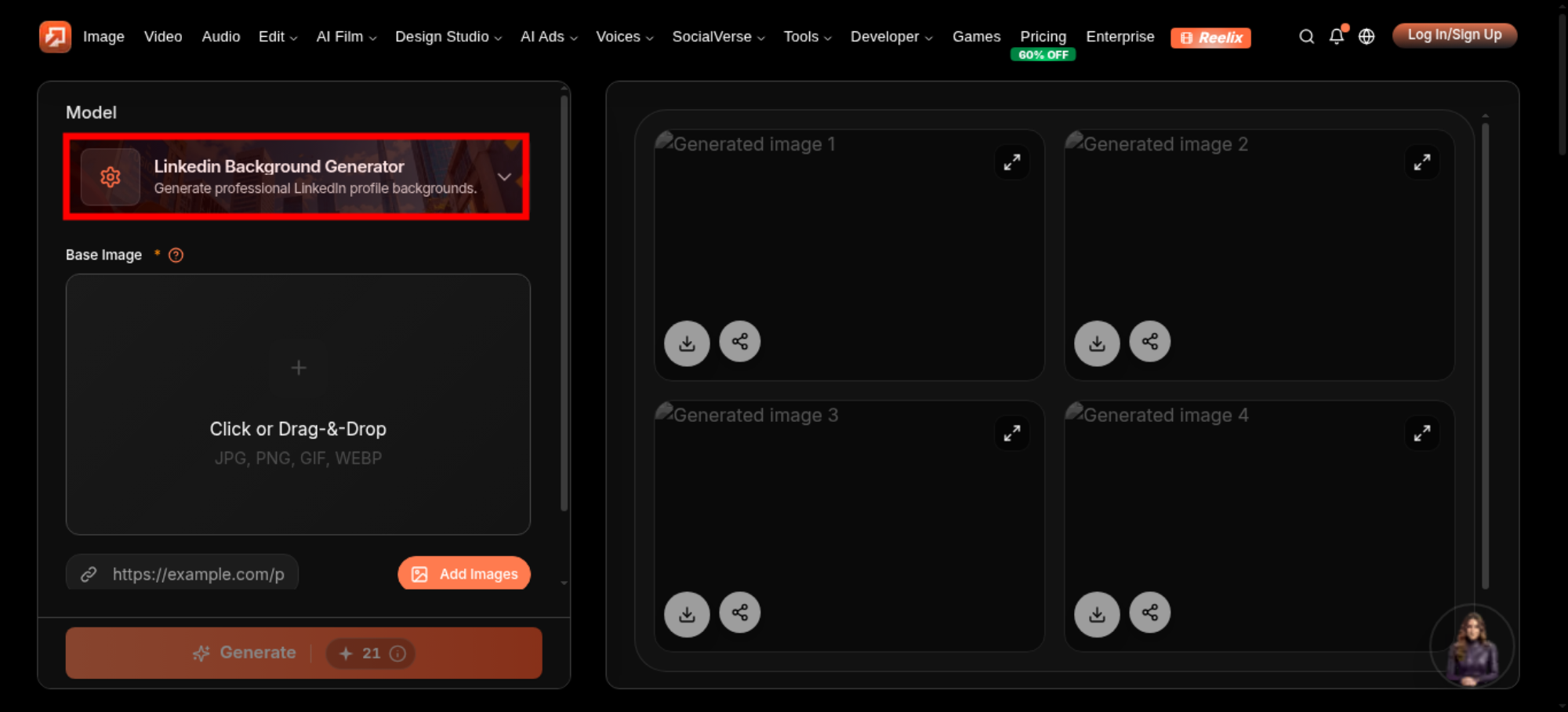Share Generated image 3

pos(740,612)
